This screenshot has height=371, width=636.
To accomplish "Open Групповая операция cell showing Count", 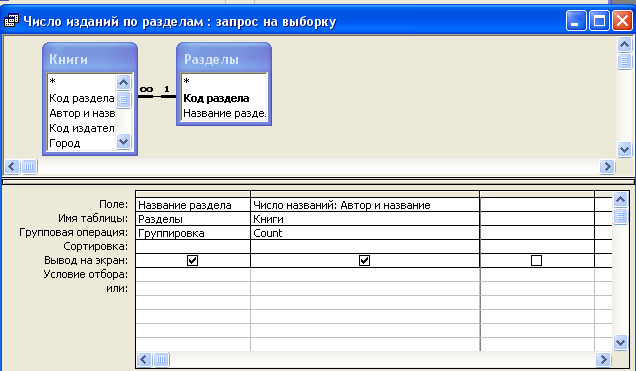I will pyautogui.click(x=365, y=233).
